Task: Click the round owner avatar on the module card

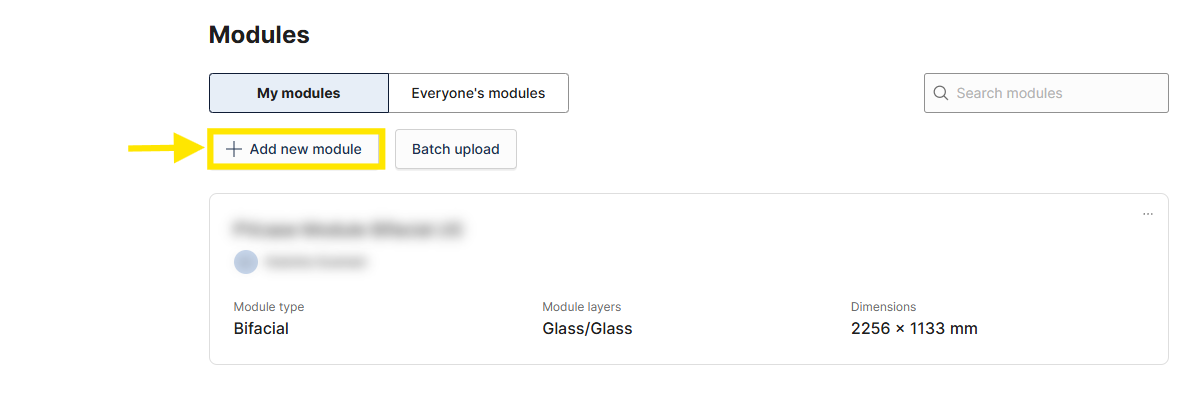Action: point(246,262)
